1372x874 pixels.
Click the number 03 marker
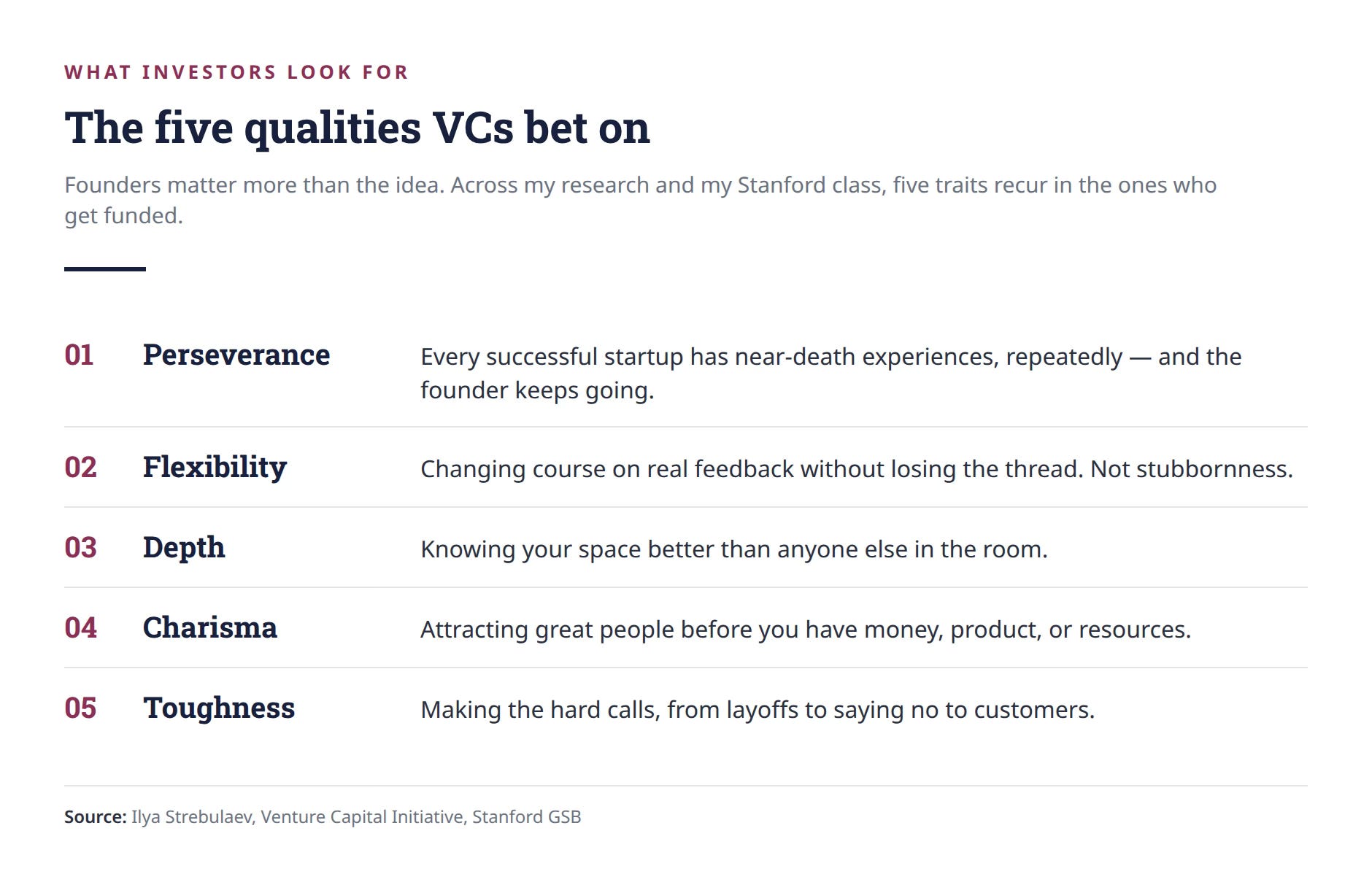[x=80, y=548]
